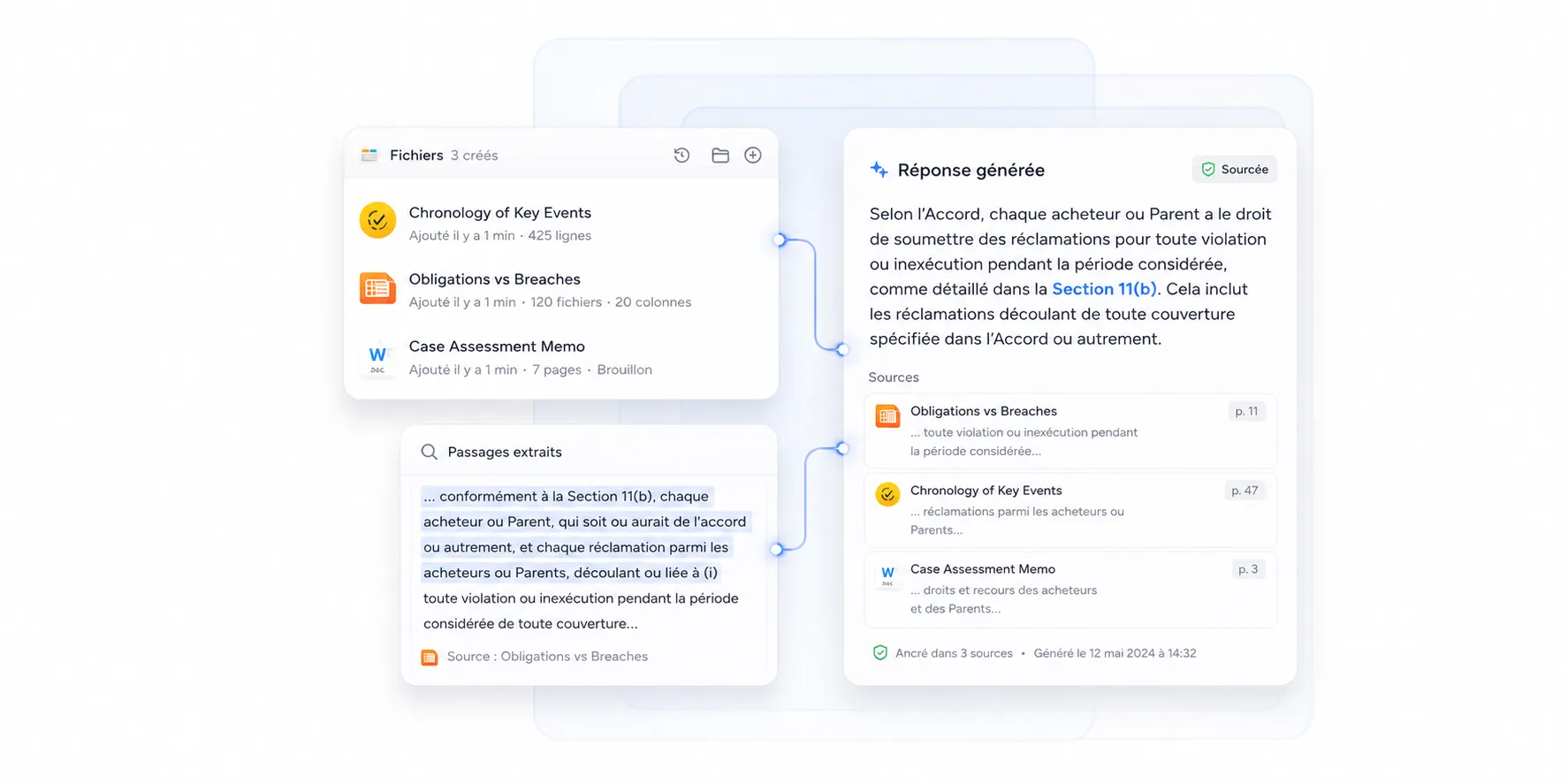Click the Réponse générée title

970,170
